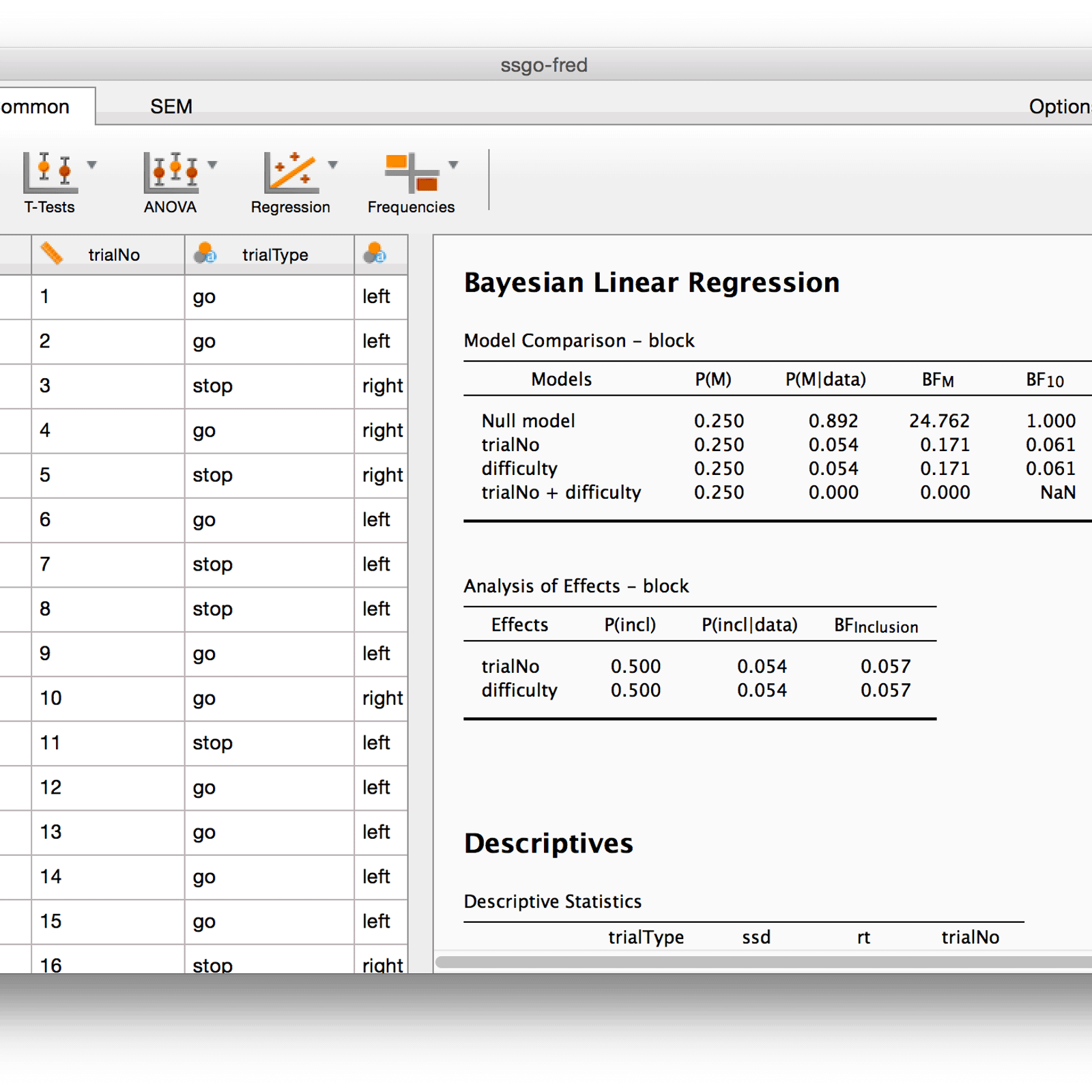Expand the Regression dropdown arrow
Image resolution: width=1092 pixels, height=1092 pixels.
click(x=333, y=164)
